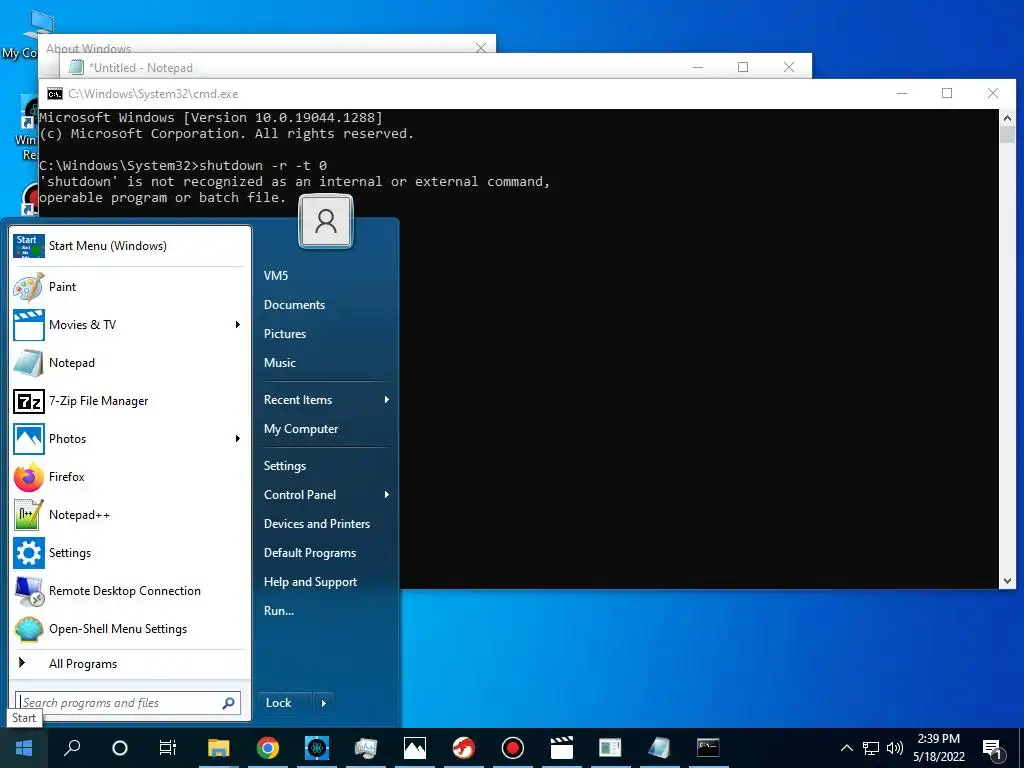Open Task View from the taskbar
The width and height of the screenshot is (1024, 768).
pos(168,748)
